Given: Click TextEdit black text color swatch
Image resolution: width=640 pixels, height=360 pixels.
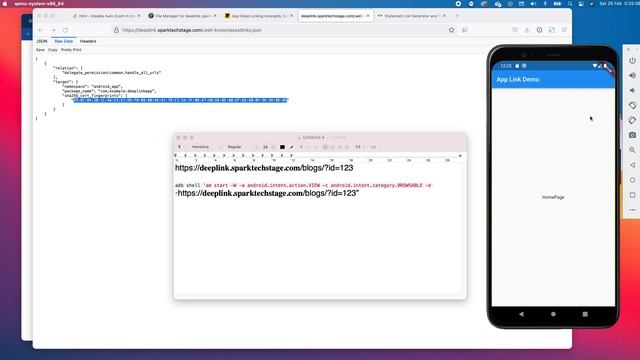Looking at the screenshot, I should pos(282,147).
